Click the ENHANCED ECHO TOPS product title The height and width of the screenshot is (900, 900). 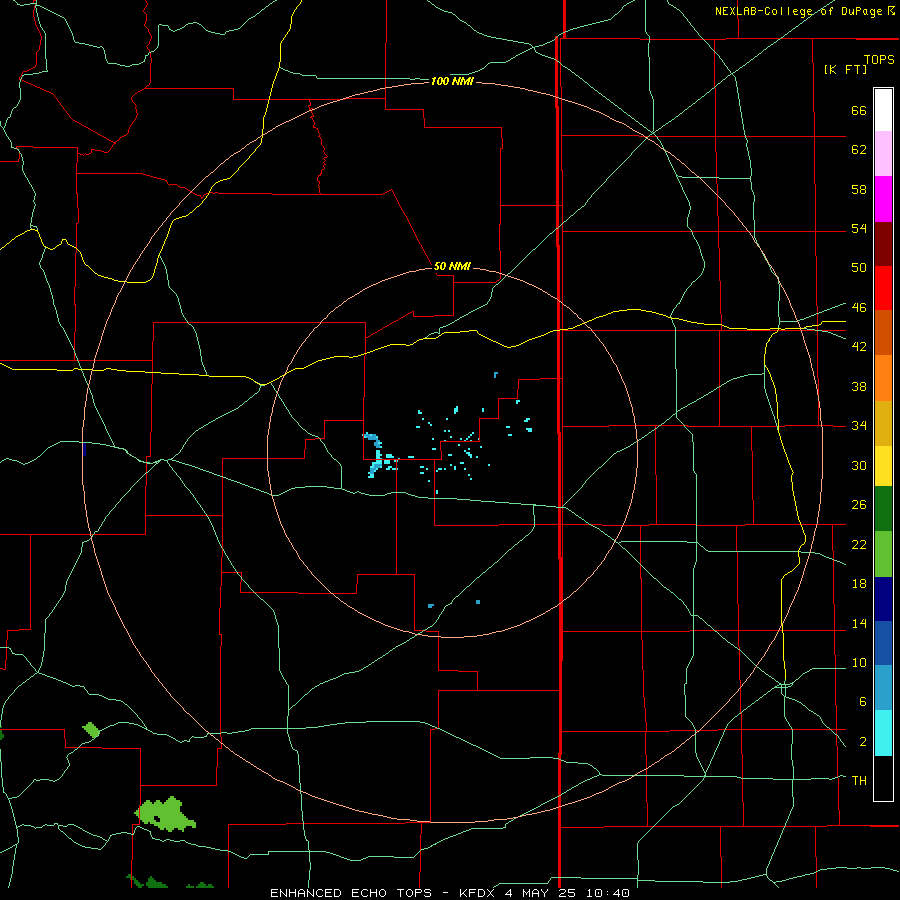[350, 893]
